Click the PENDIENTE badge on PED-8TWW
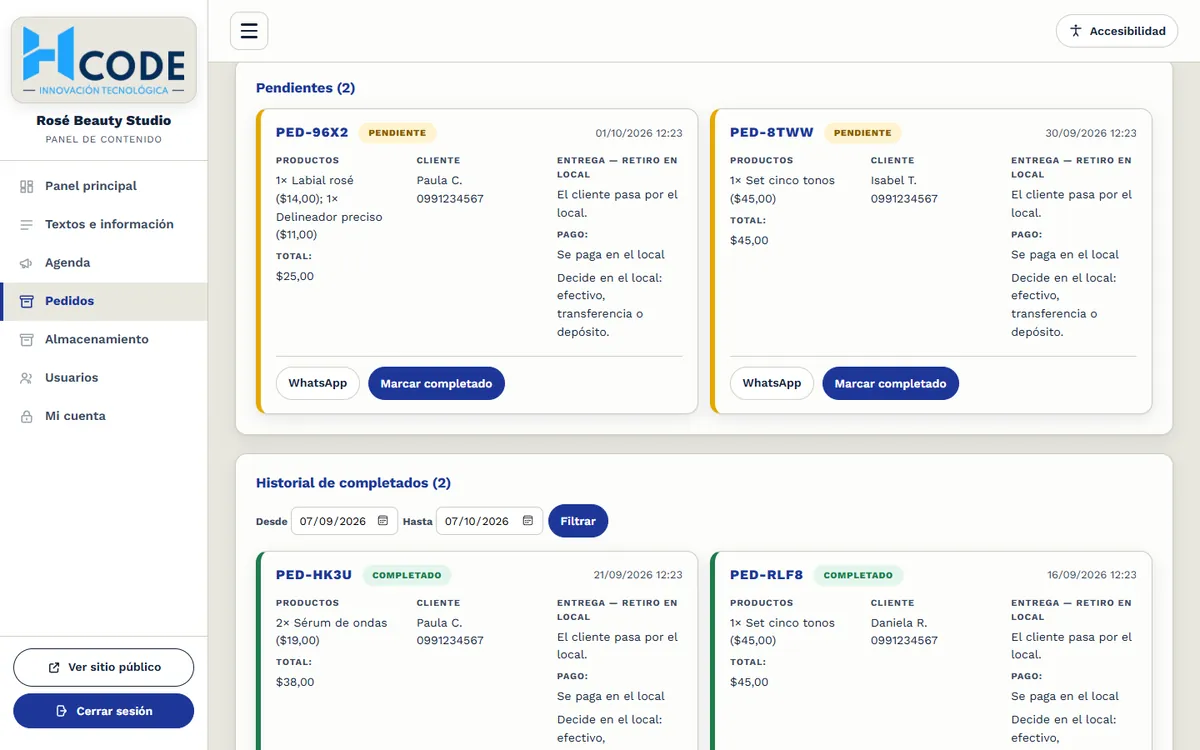The width and height of the screenshot is (1200, 750). point(862,133)
